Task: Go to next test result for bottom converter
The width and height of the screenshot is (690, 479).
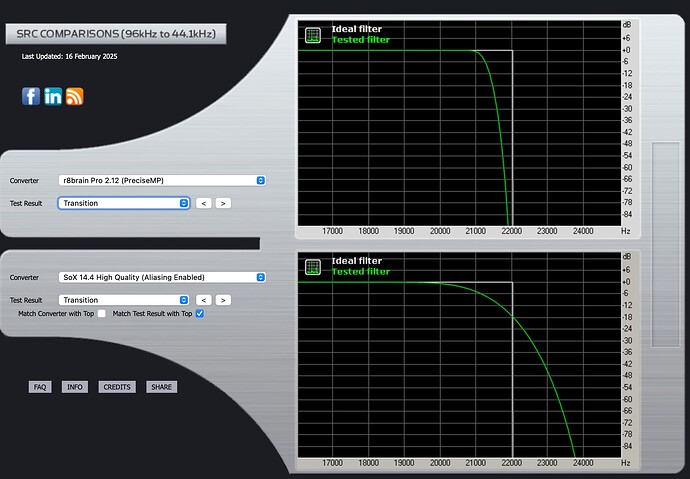Action: coord(223,300)
